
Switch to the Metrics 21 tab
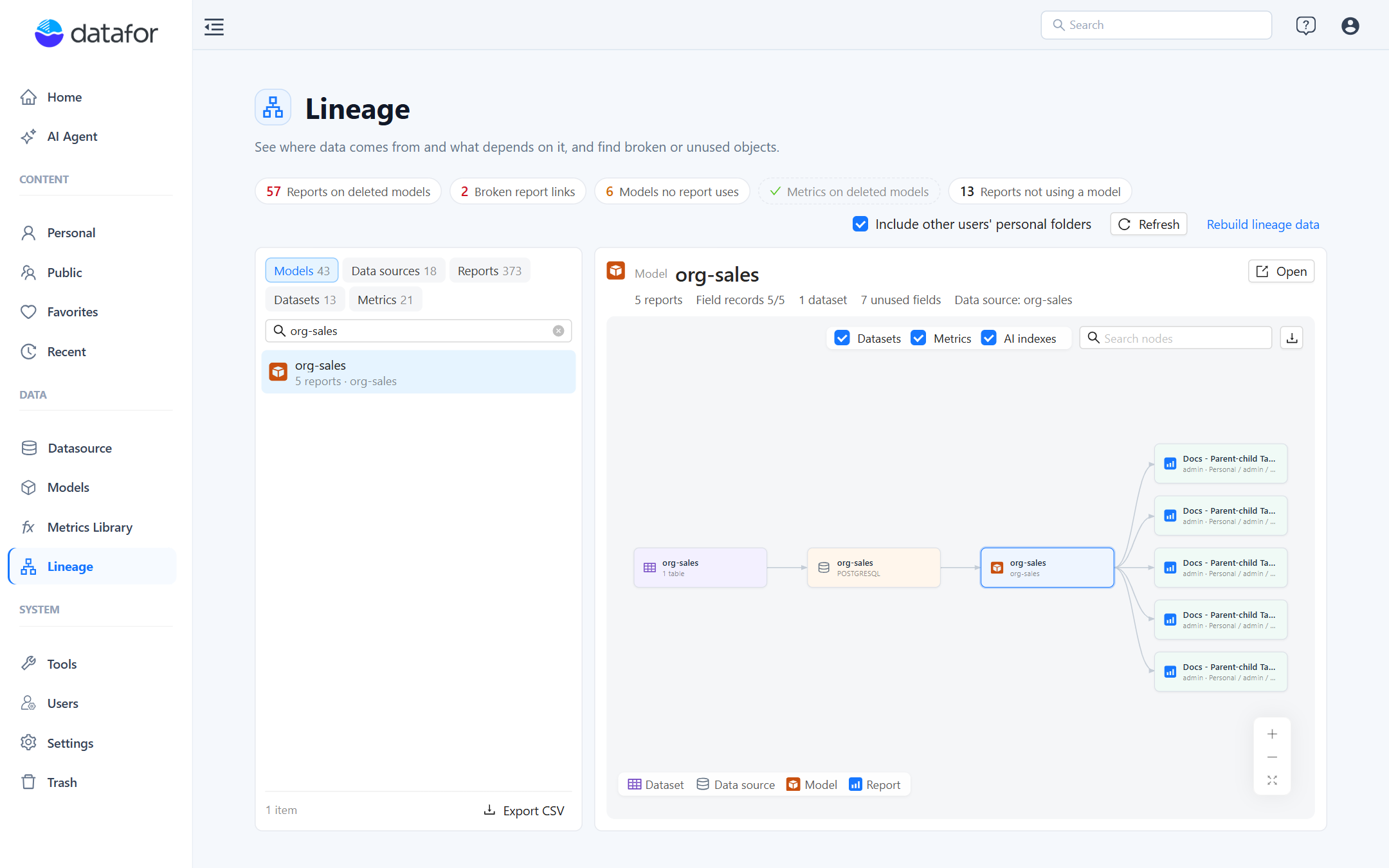(x=385, y=300)
